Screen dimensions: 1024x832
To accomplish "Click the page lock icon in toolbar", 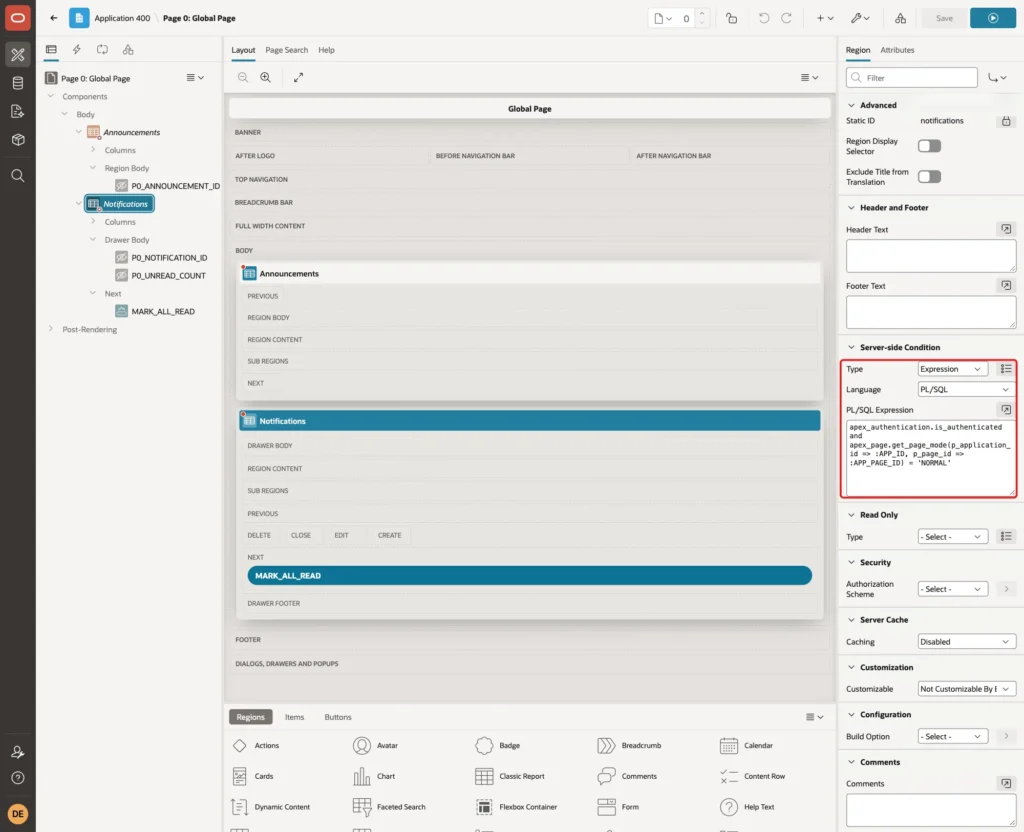I will pyautogui.click(x=731, y=18).
